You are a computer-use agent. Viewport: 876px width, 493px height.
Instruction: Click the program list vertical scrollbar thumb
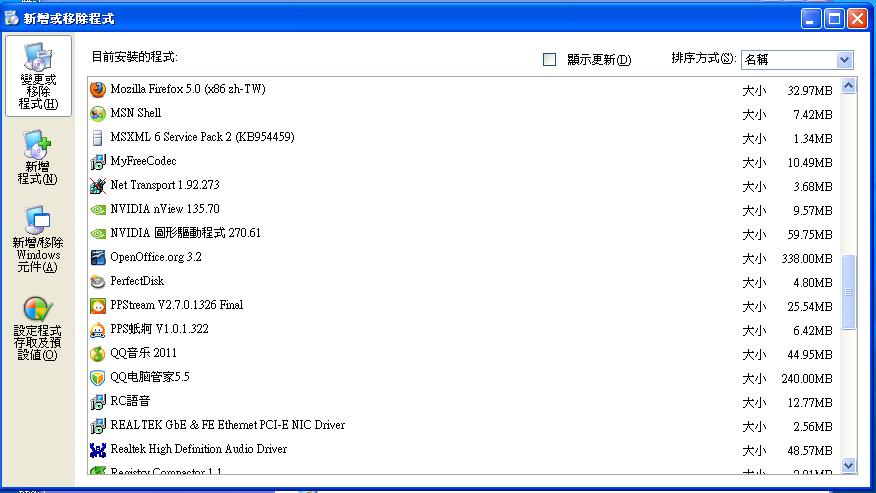849,292
